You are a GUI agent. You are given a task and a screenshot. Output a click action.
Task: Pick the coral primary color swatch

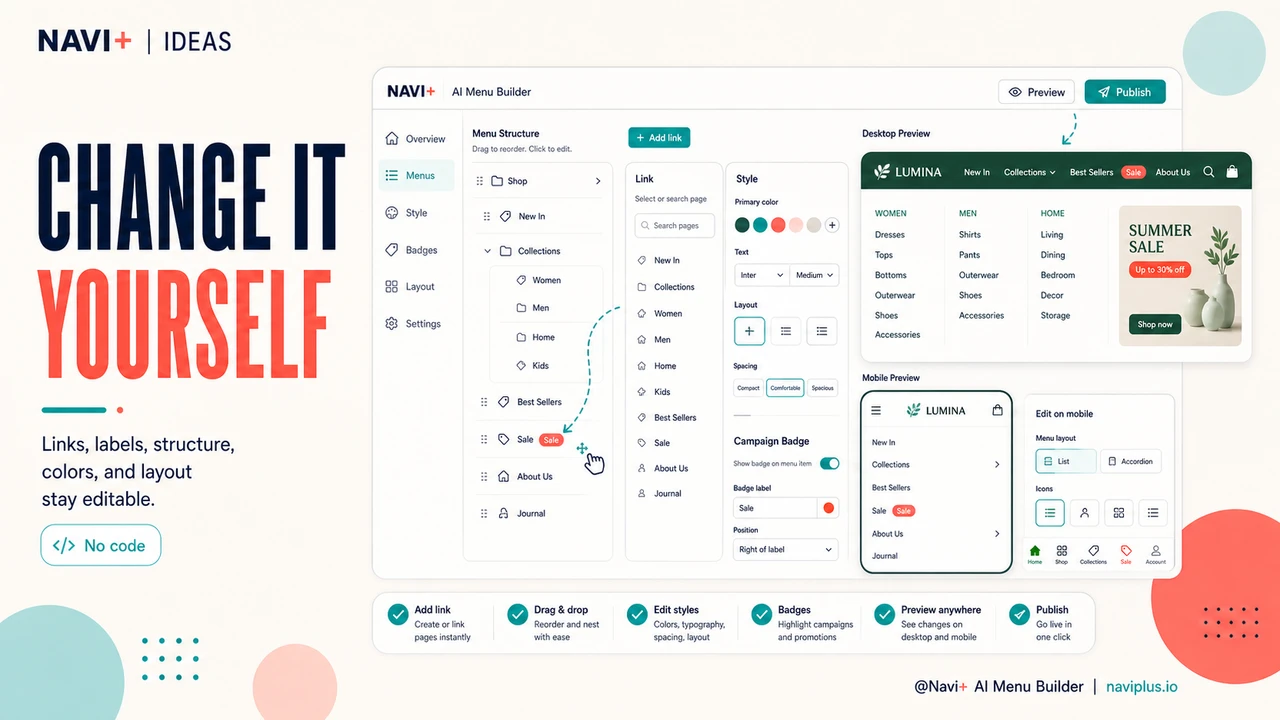pos(778,225)
